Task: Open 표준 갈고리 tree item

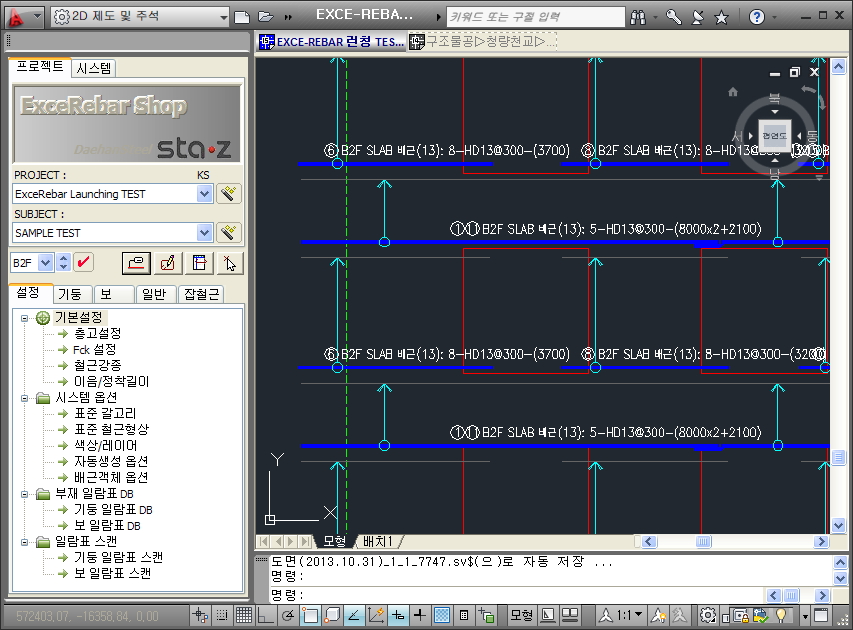Action: [105, 413]
